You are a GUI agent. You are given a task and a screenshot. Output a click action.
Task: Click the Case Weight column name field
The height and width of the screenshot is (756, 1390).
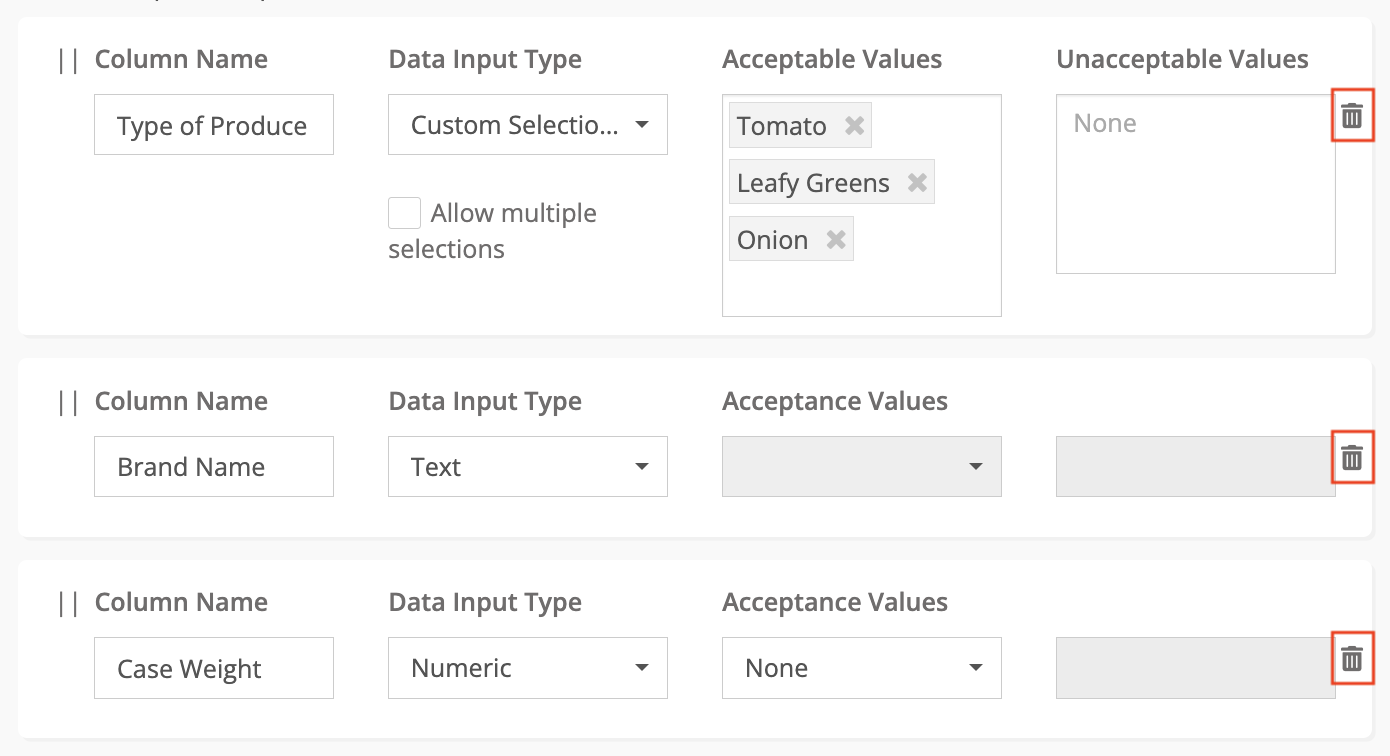click(213, 669)
